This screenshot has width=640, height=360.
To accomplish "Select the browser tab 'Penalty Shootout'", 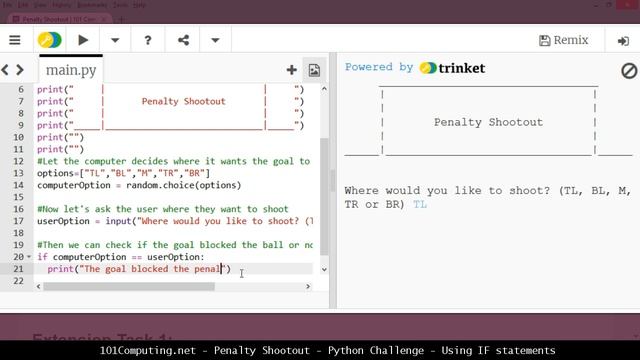I will coord(59,19).
